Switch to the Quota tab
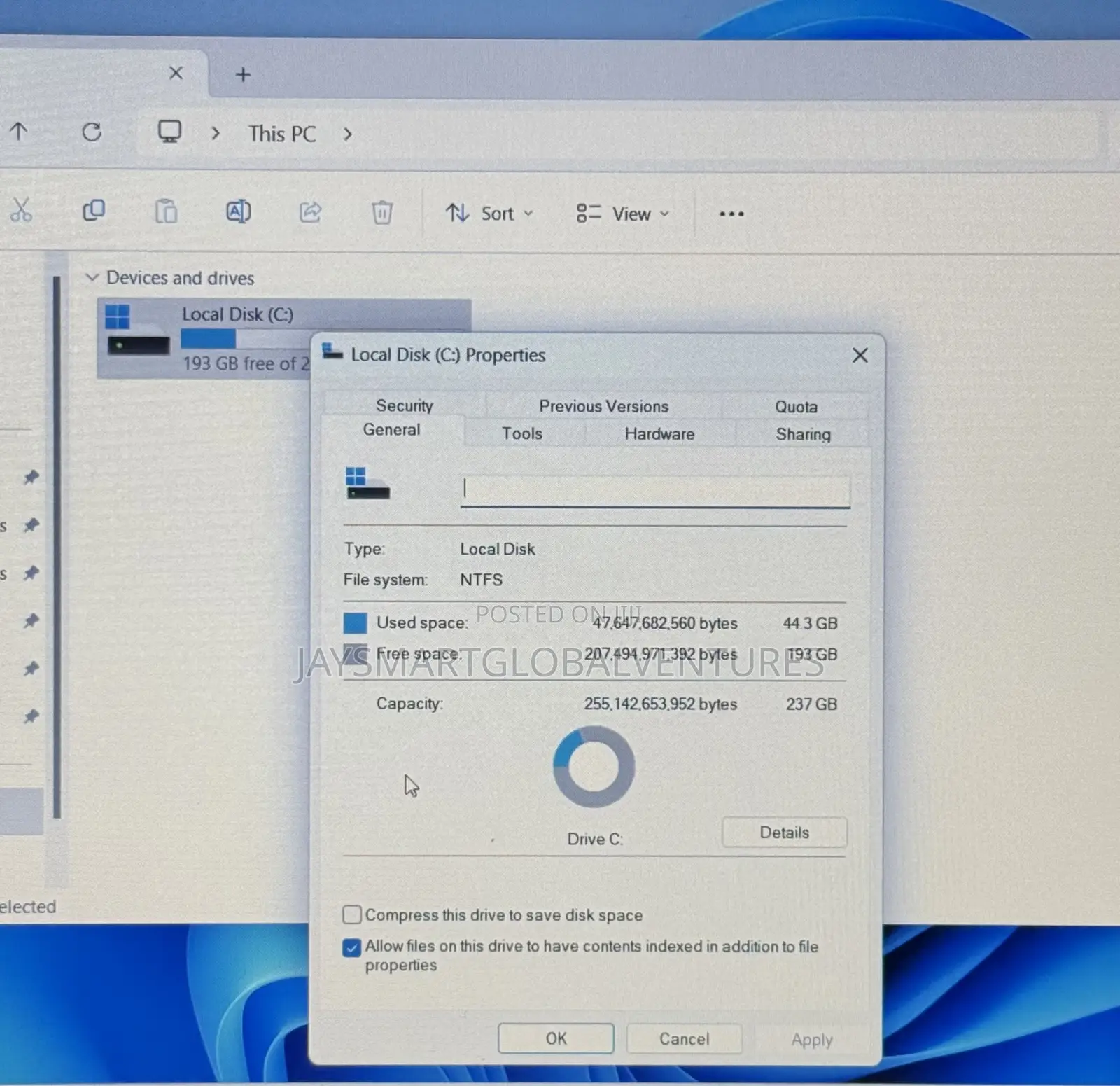This screenshot has height=1086, width=1120. click(x=796, y=407)
